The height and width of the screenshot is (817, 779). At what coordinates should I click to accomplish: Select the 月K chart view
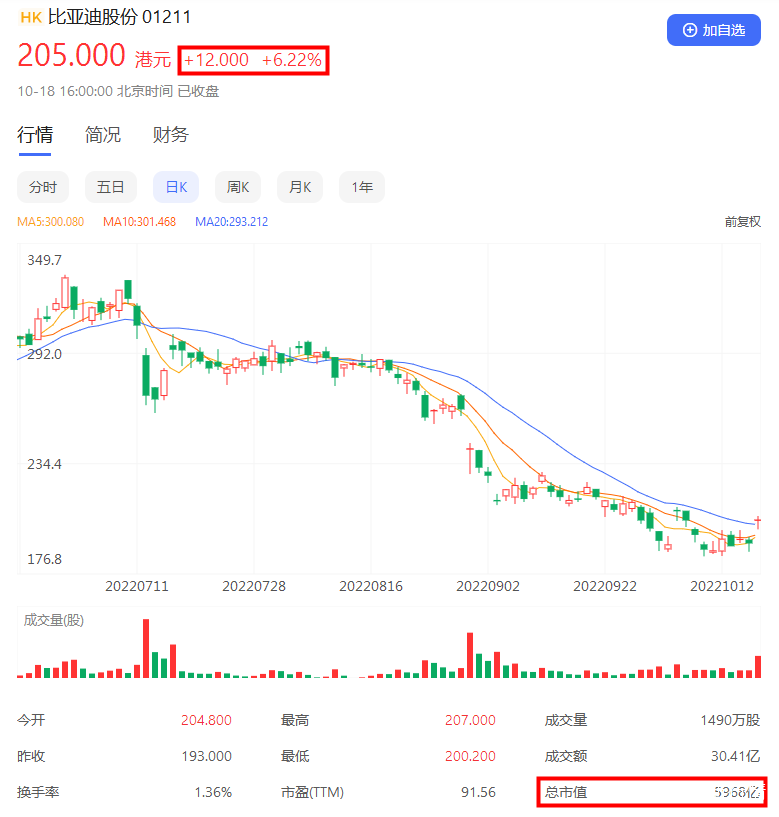(x=300, y=187)
